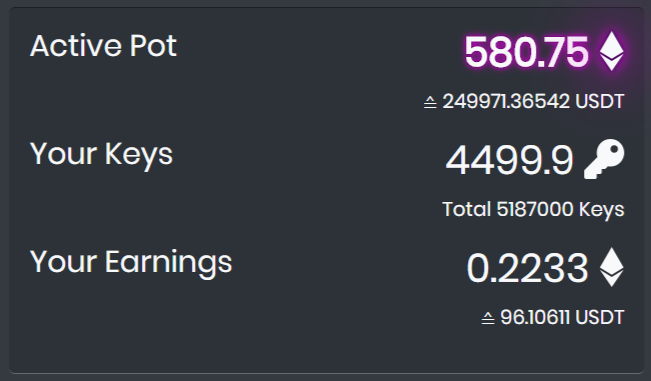This screenshot has height=381, width=651.
Task: Click the glowing Ethereum icon beside 580.75
Action: (612, 51)
